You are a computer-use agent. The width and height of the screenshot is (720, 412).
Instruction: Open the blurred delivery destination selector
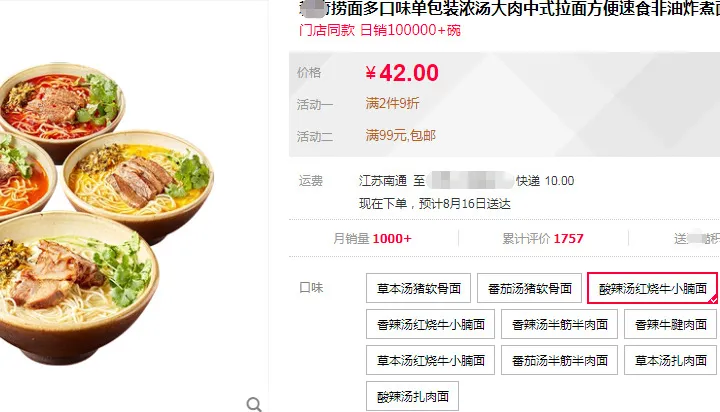click(470, 181)
